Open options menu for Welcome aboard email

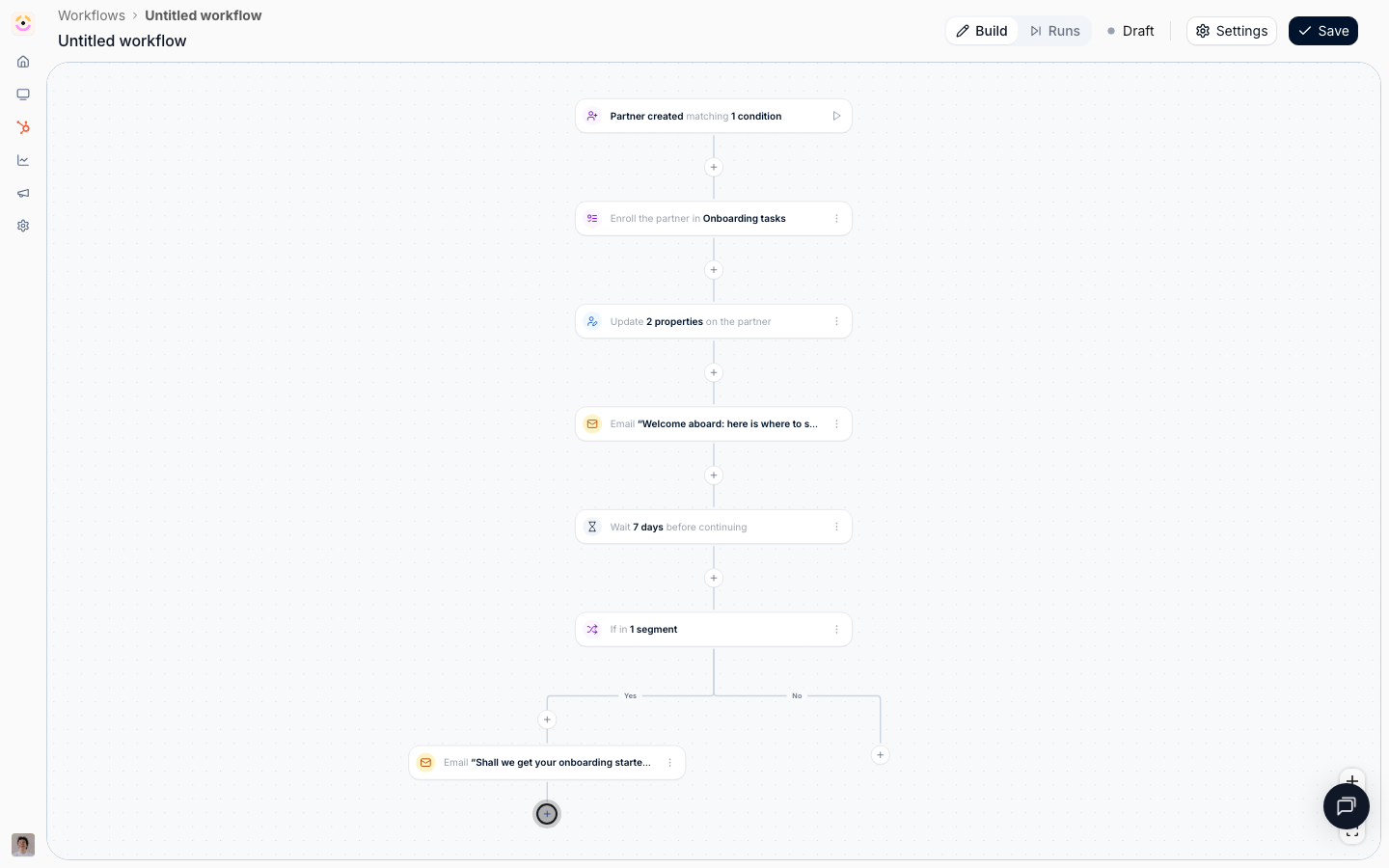click(x=836, y=424)
